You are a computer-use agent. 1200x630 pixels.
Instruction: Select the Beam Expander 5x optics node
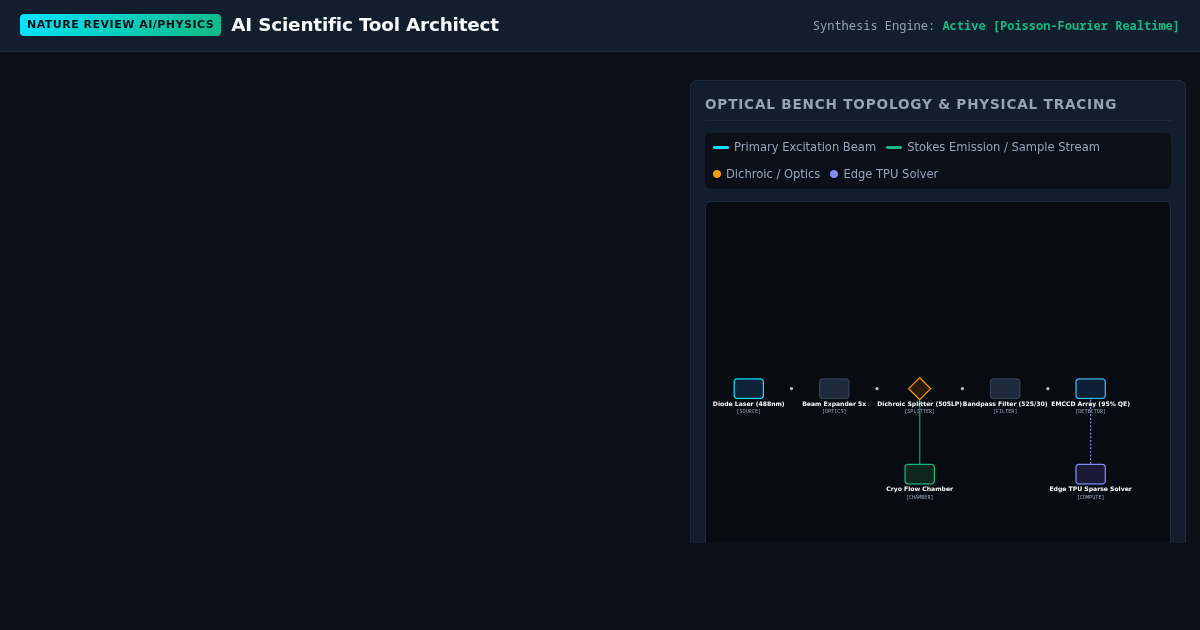[x=834, y=389]
